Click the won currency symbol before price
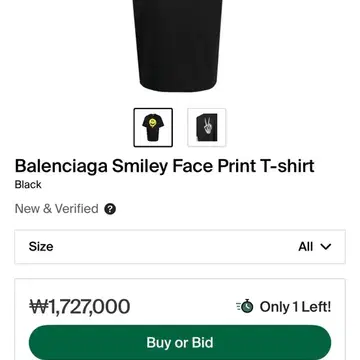This screenshot has width=360, height=360. tap(39, 307)
